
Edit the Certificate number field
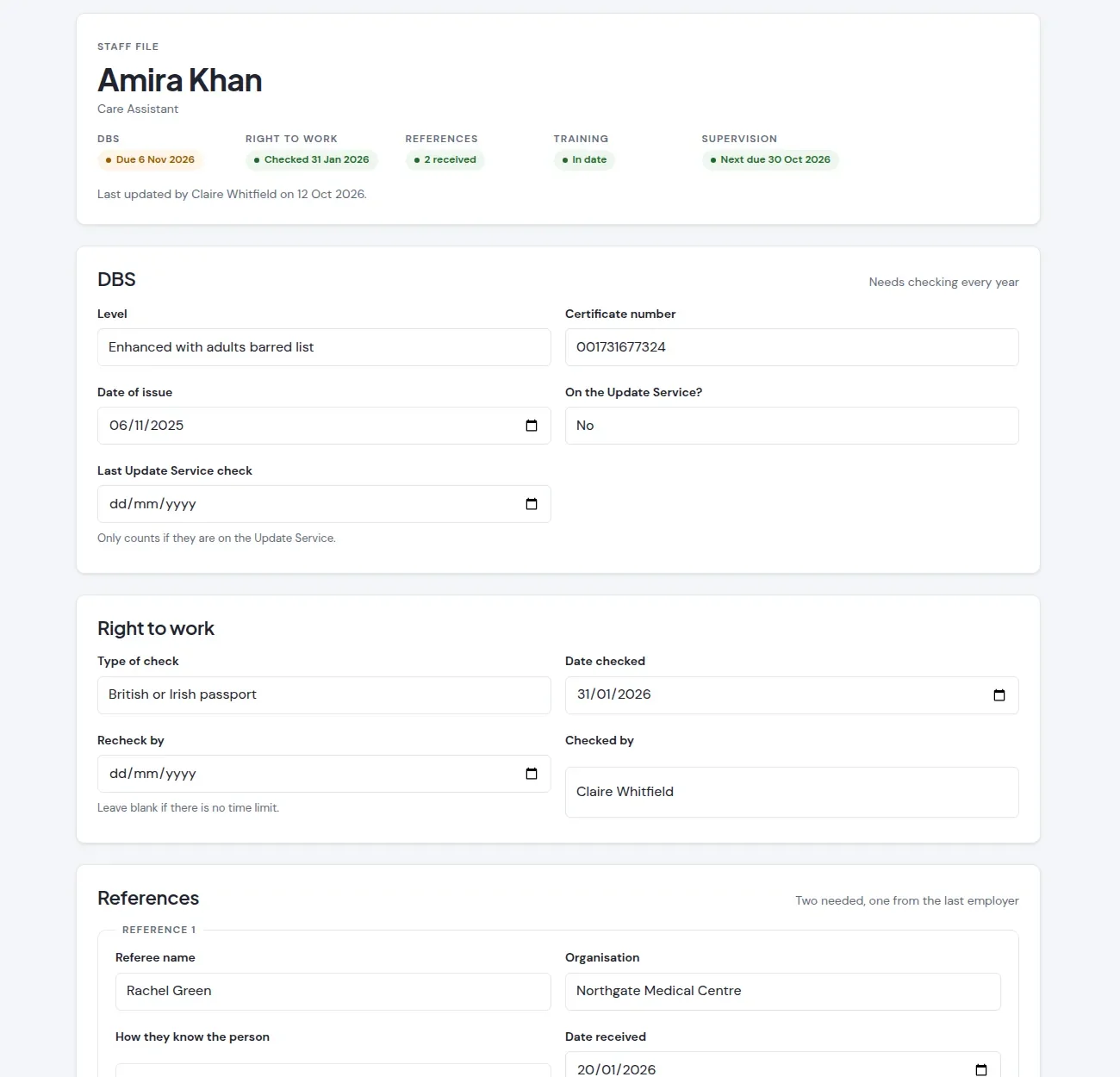pyautogui.click(x=792, y=347)
